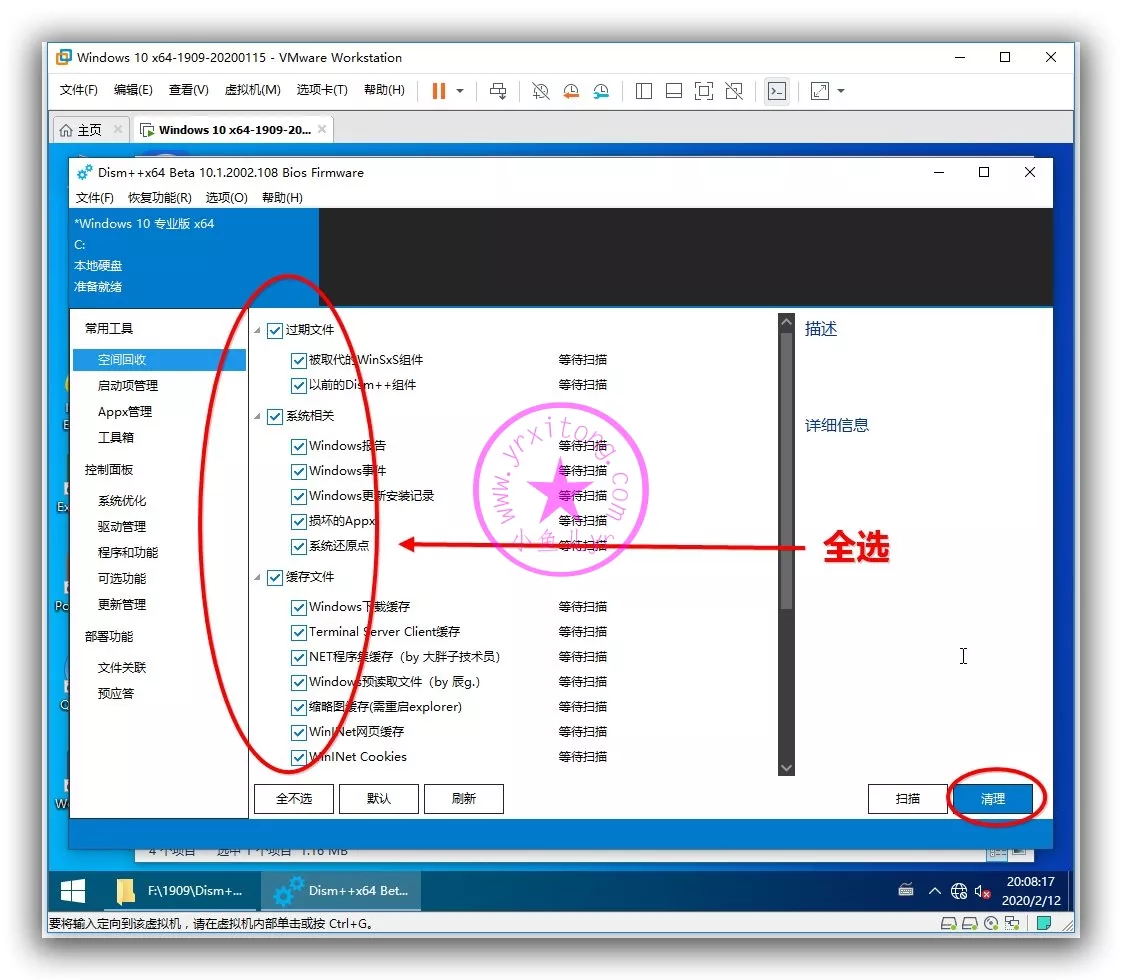Click the VMware pause virtual machine icon
The width and height of the screenshot is (1122, 980).
coord(438,91)
